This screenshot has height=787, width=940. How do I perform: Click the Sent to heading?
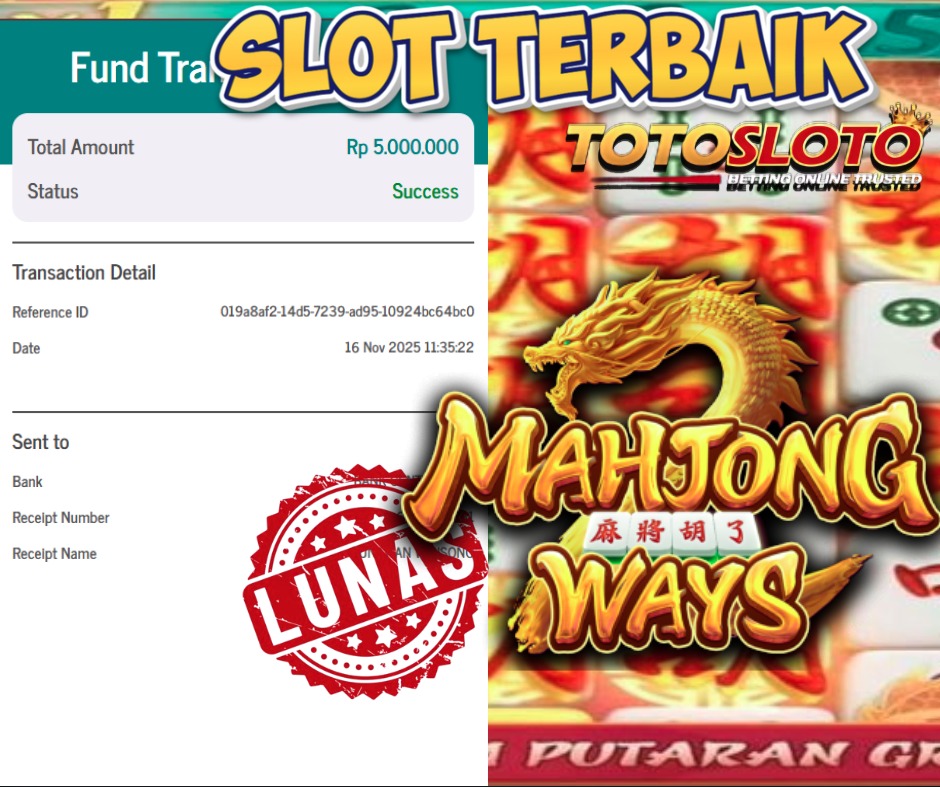[41, 442]
